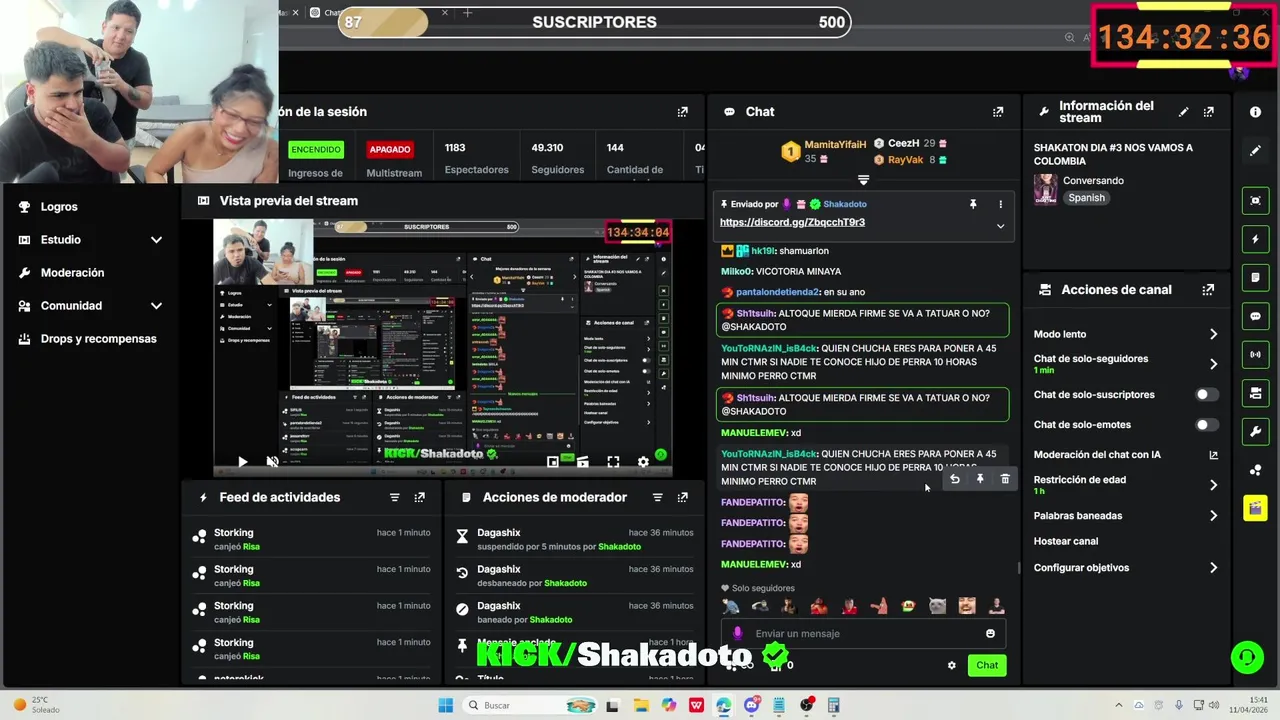This screenshot has width=1280, height=720.
Task: Click the ENCENDIDO status badge
Action: tap(316, 149)
